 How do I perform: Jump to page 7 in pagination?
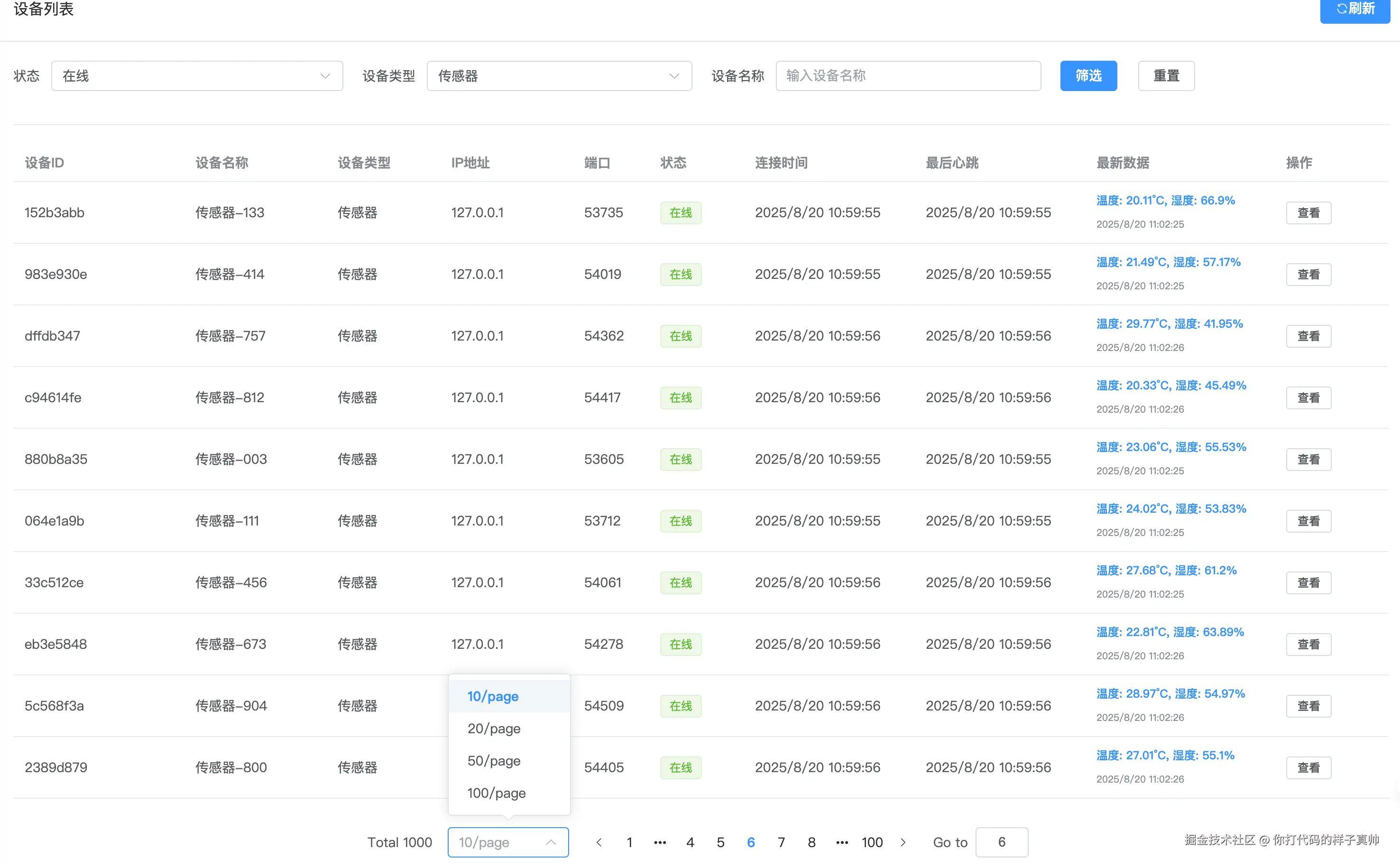click(x=782, y=842)
